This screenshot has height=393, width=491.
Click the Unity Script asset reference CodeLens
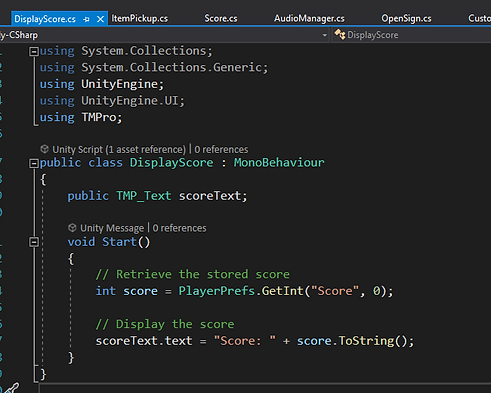[119, 149]
